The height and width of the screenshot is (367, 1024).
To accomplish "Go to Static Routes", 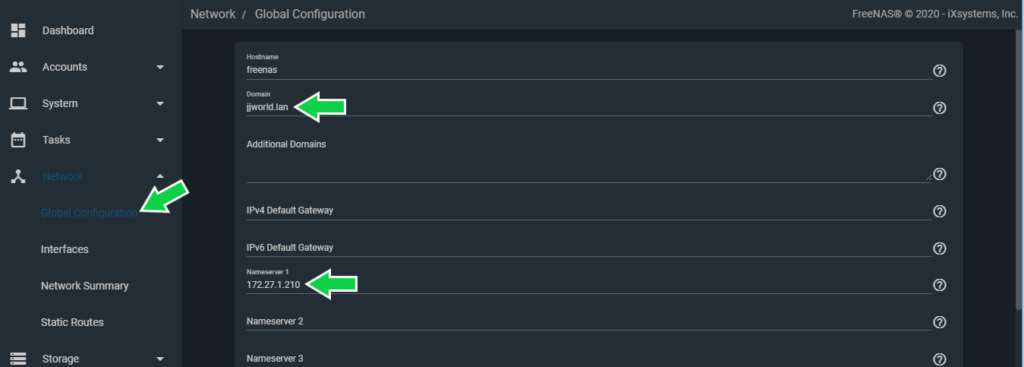I will pyautogui.click(x=72, y=322).
